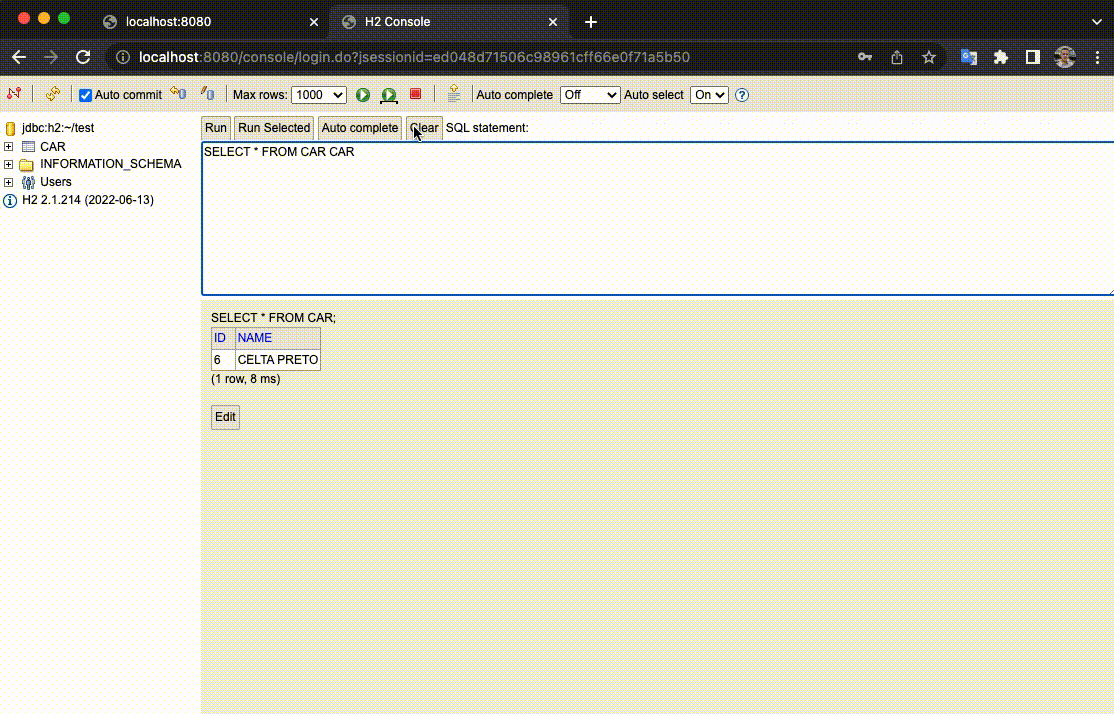This screenshot has width=1114, height=714.
Task: Select the CAR table in the tree
Action: point(53,146)
